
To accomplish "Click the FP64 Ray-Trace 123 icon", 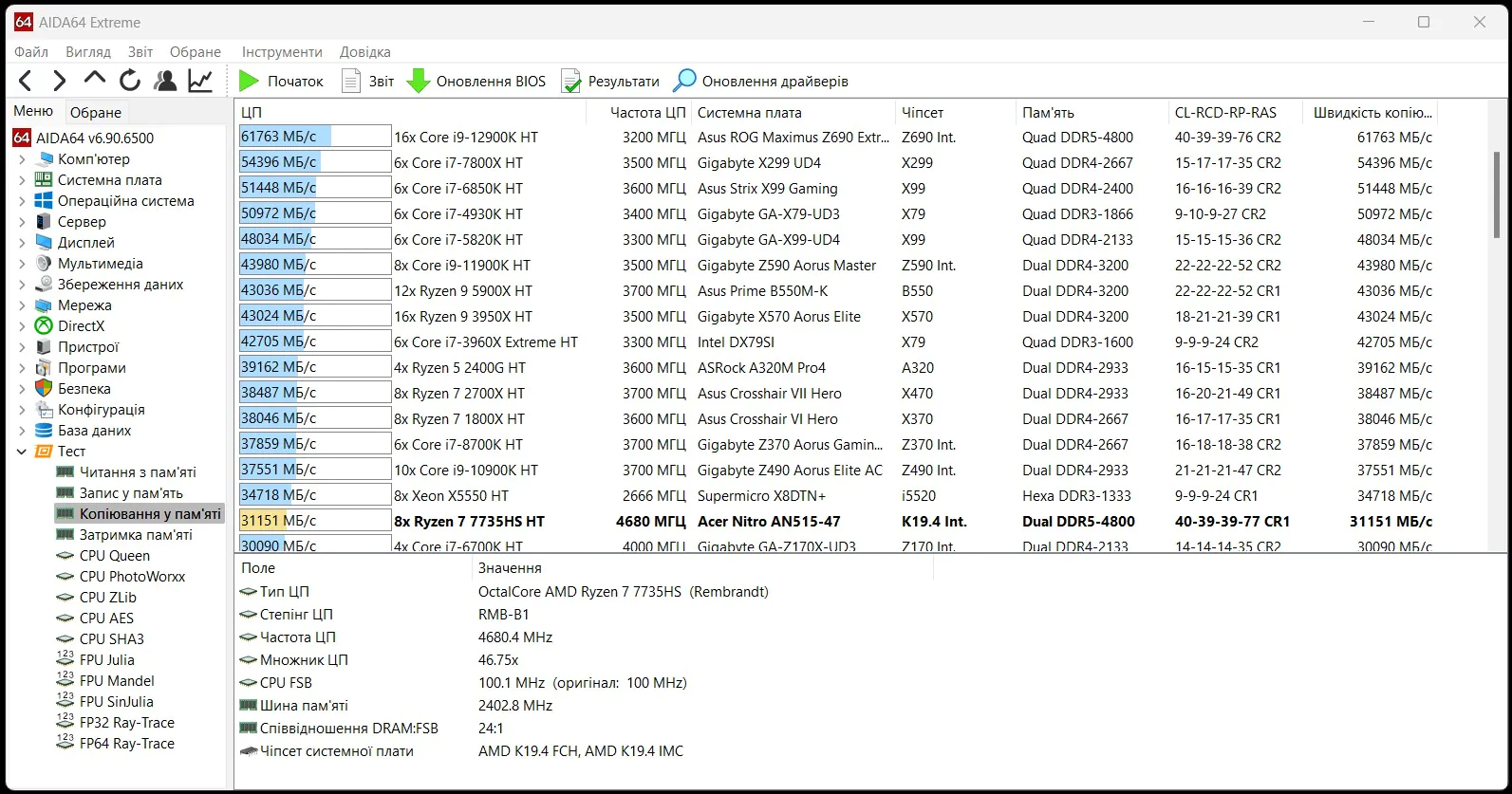I will 65,743.
